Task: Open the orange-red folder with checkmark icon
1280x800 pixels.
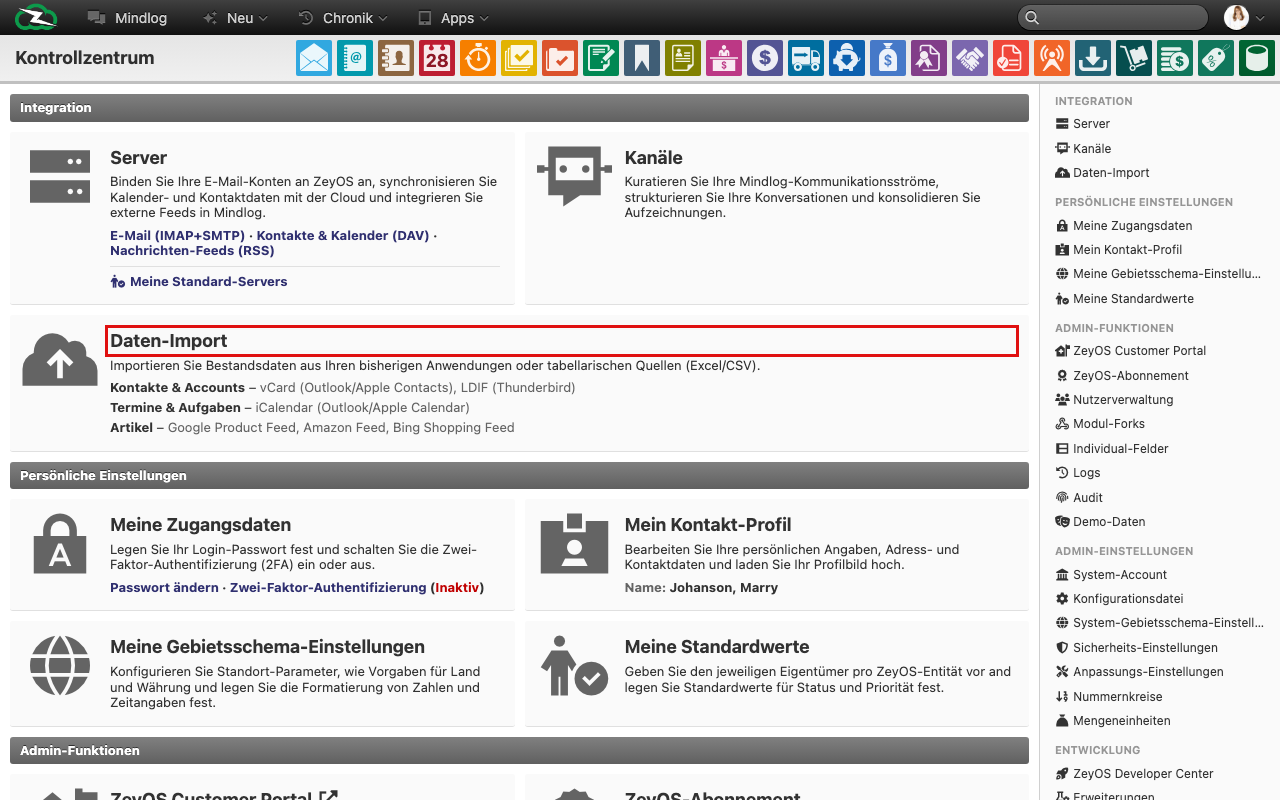Action: pyautogui.click(x=560, y=58)
